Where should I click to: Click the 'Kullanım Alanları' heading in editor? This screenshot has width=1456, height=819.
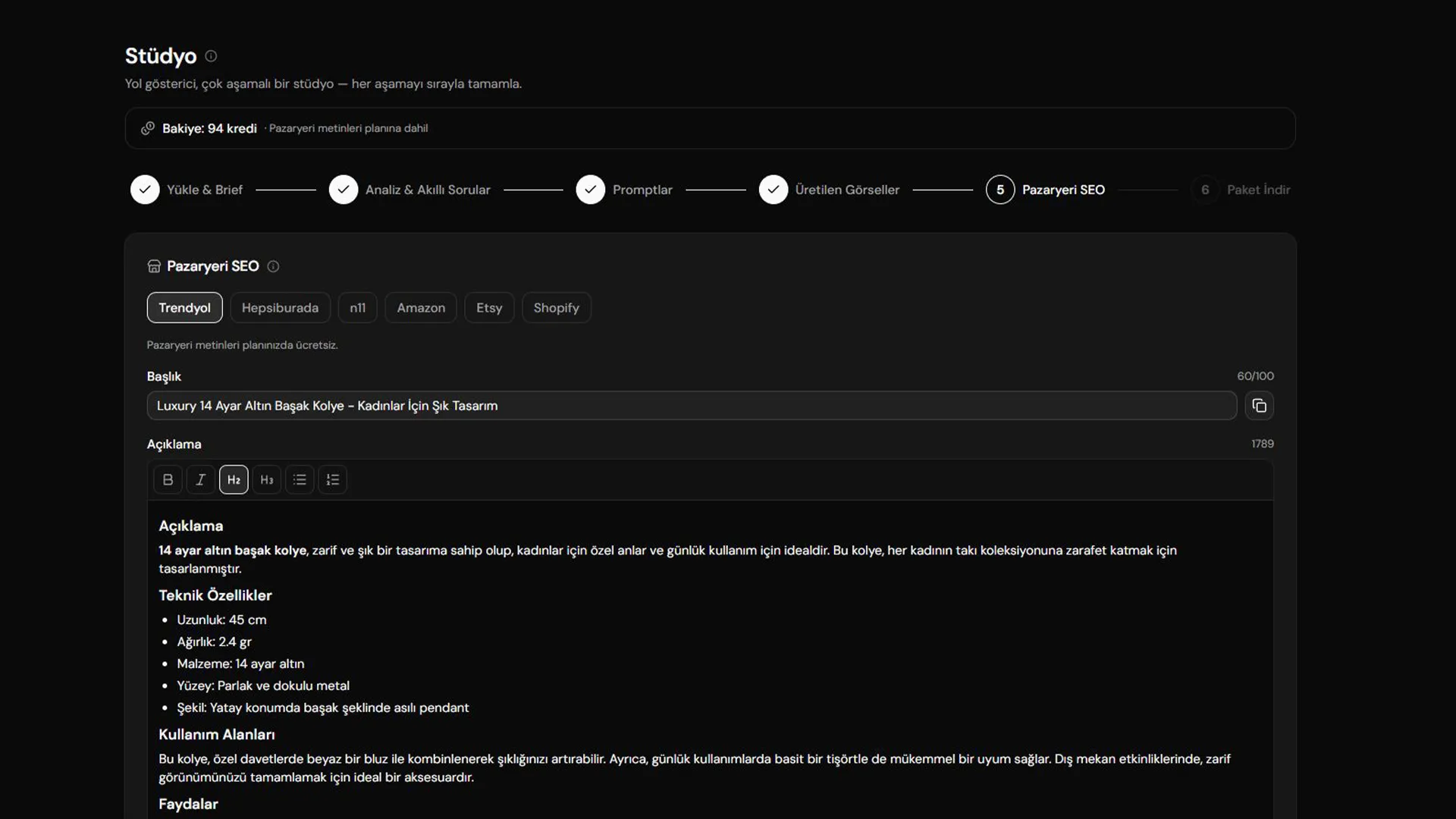pyautogui.click(x=217, y=734)
